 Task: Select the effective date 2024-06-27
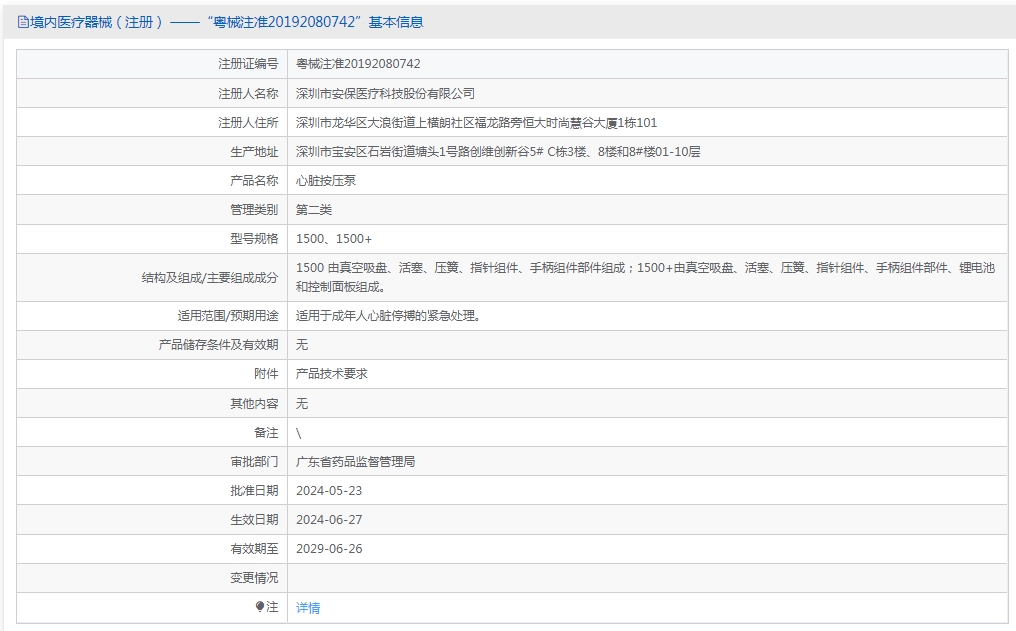(x=329, y=520)
